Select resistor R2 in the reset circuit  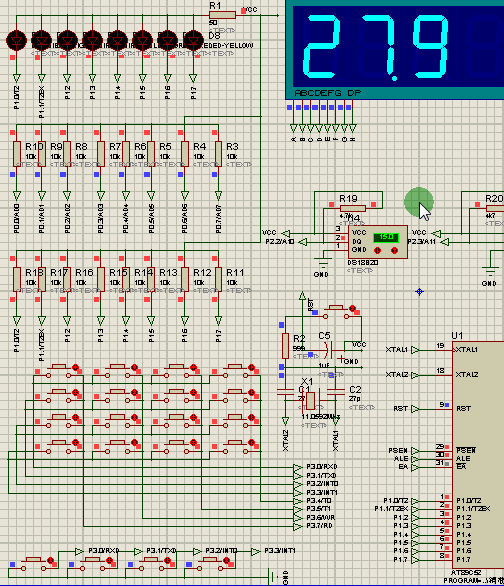click(x=285, y=346)
